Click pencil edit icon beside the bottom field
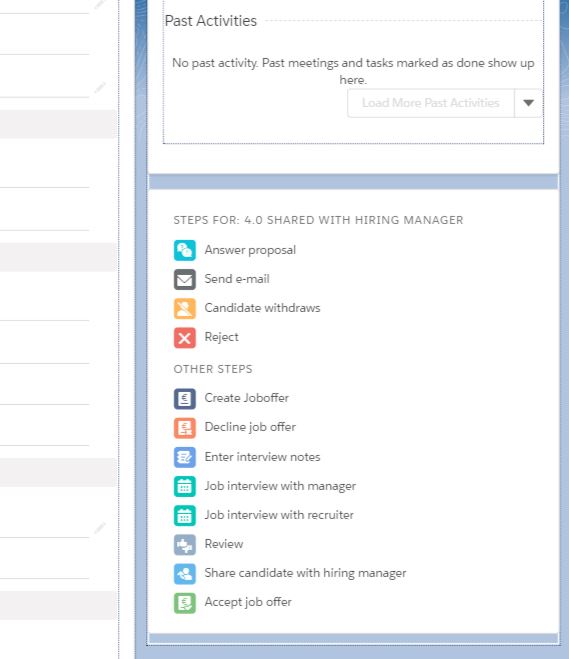Image resolution: width=569 pixels, height=659 pixels. (100, 527)
